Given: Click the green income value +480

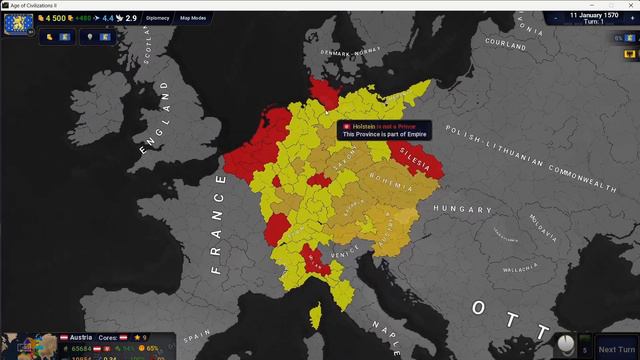Looking at the screenshot, I should pyautogui.click(x=83, y=18).
